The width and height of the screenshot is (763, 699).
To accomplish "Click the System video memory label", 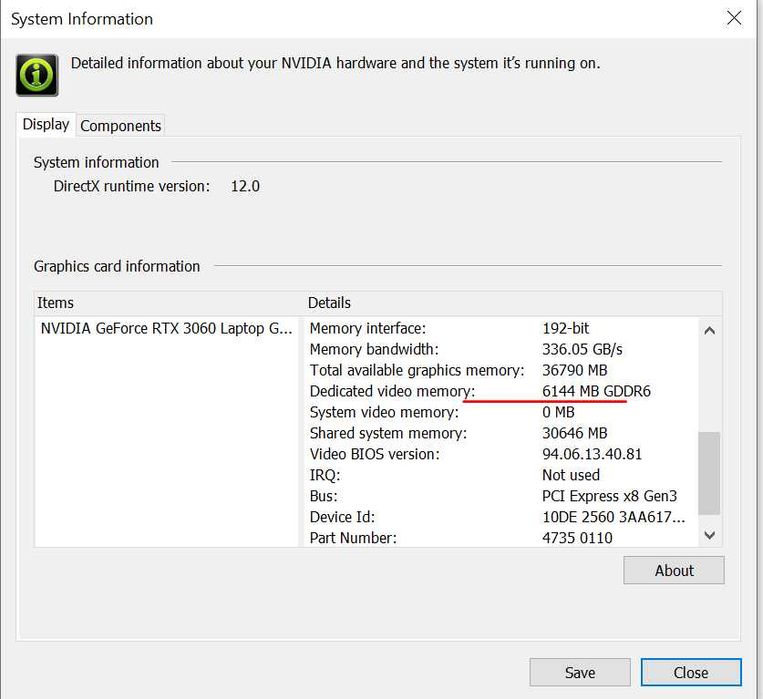I will pyautogui.click(x=384, y=412).
